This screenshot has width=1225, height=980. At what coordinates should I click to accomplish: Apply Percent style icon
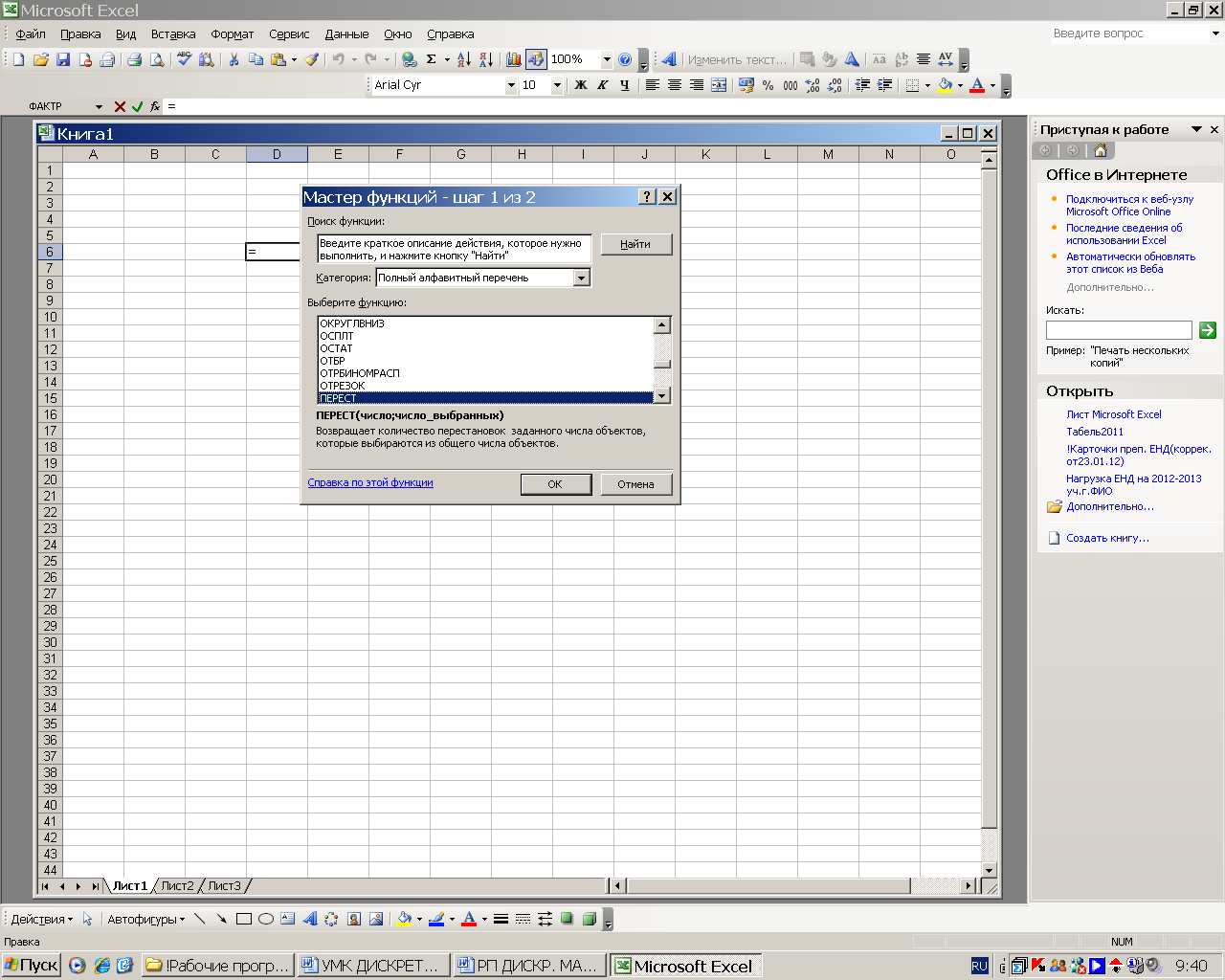point(768,85)
